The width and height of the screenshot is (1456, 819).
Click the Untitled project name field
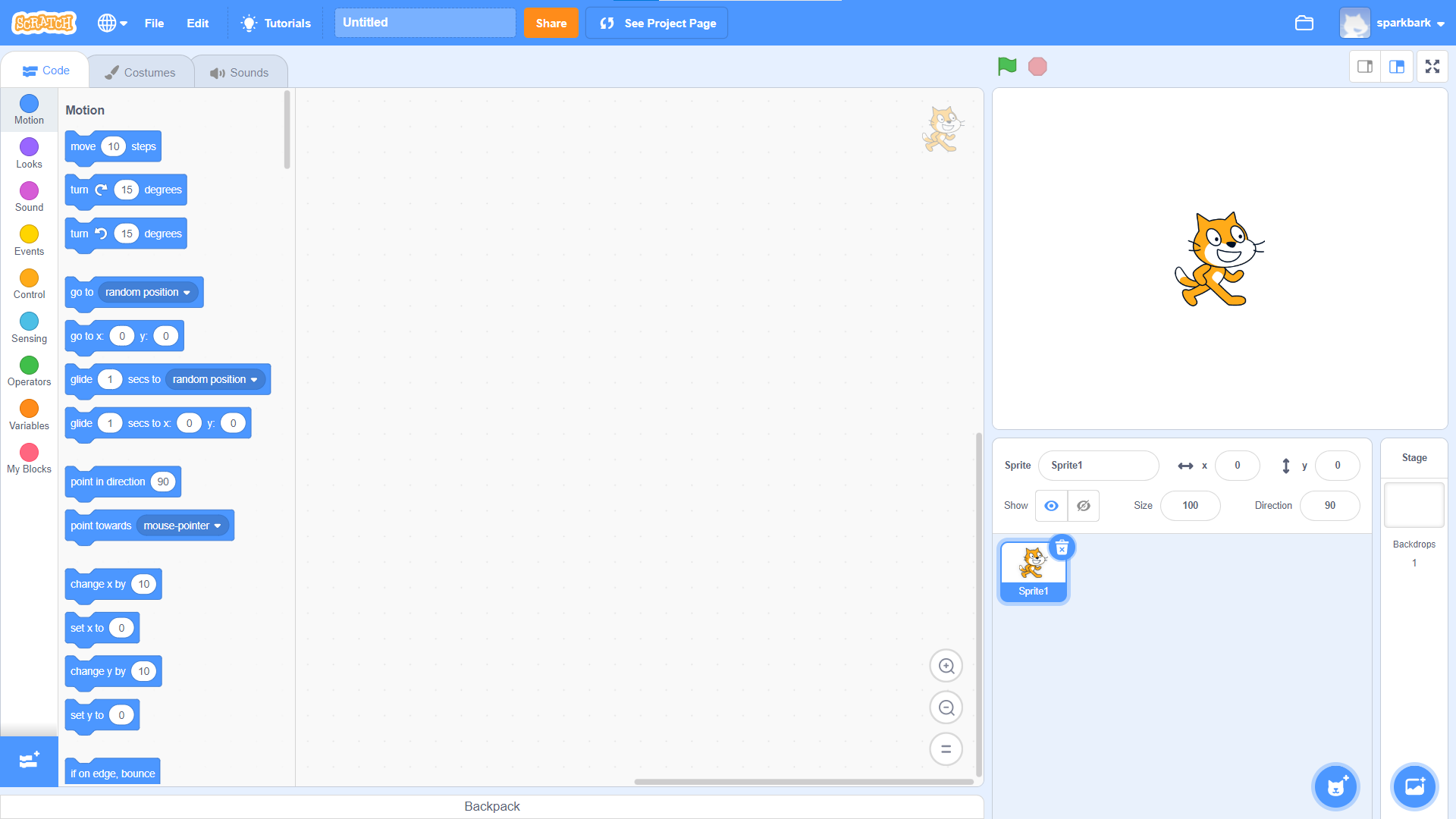click(425, 23)
